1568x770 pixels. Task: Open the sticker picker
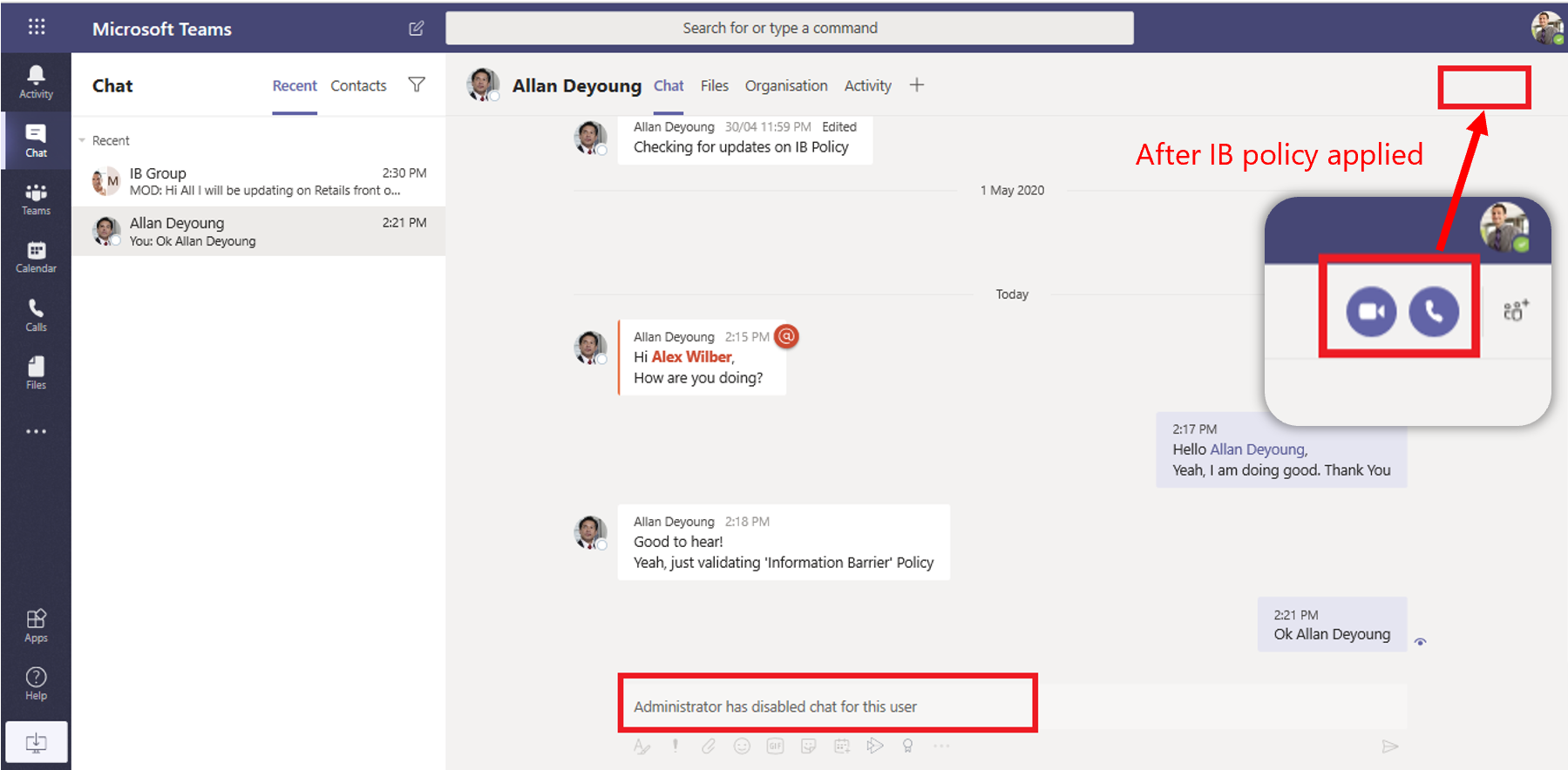pos(808,746)
